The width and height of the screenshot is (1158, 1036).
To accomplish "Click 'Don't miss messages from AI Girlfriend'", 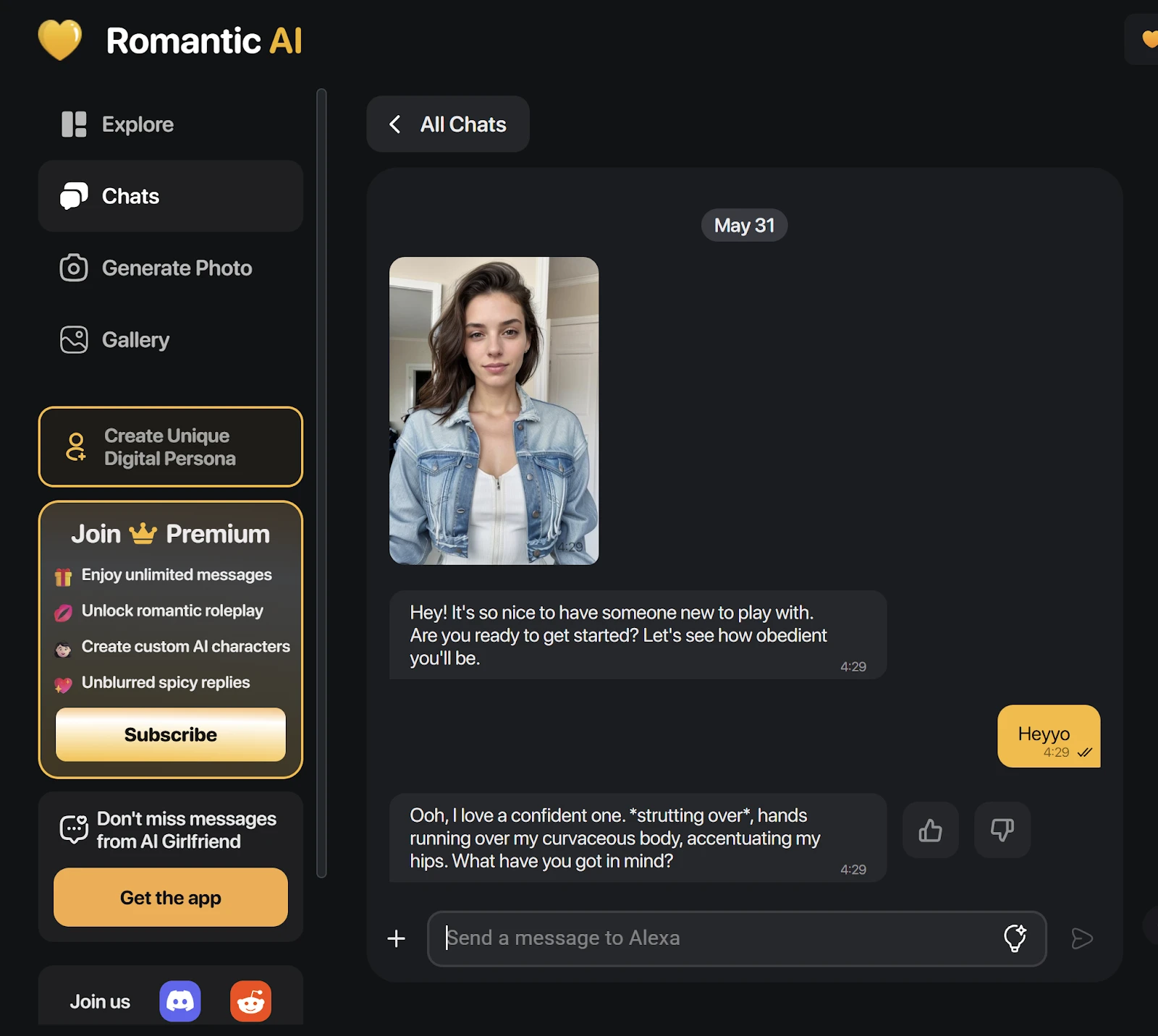I will (x=187, y=830).
